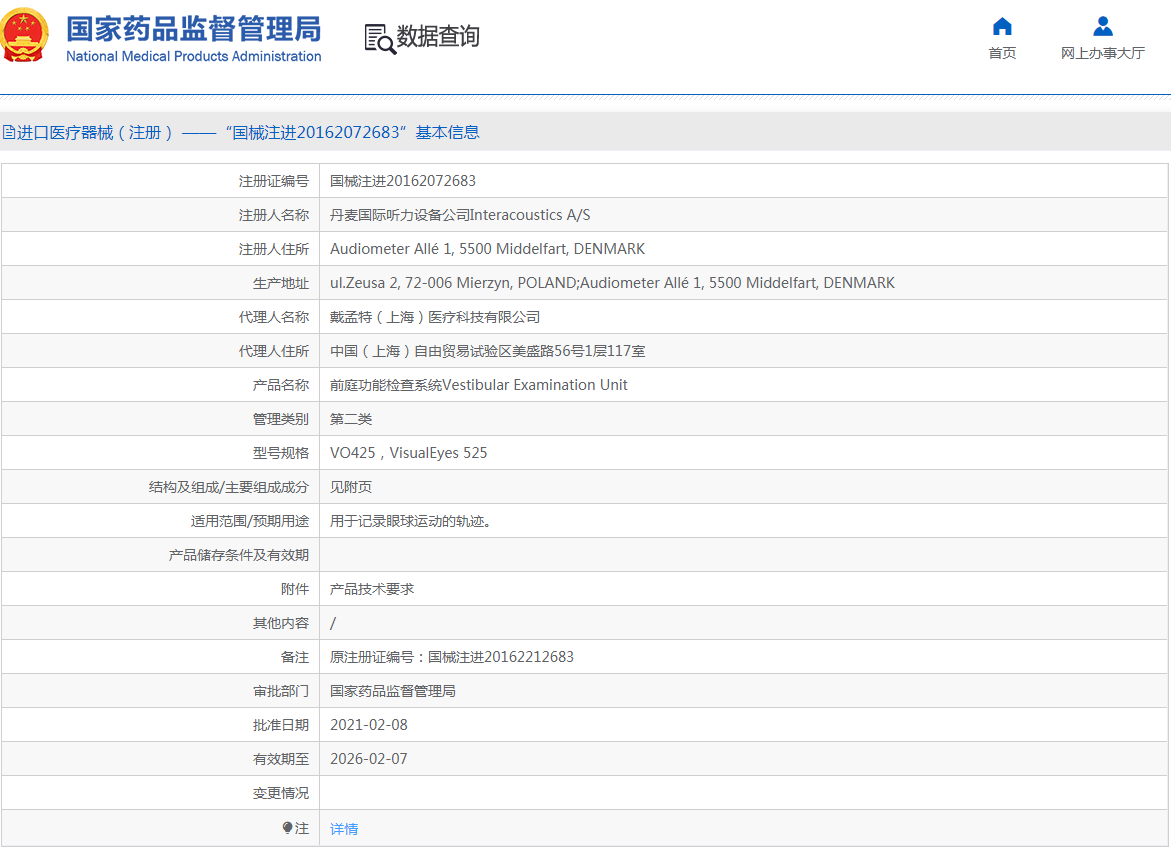Click the 其他内容 row label
This screenshot has width=1171, height=854.
click(281, 623)
